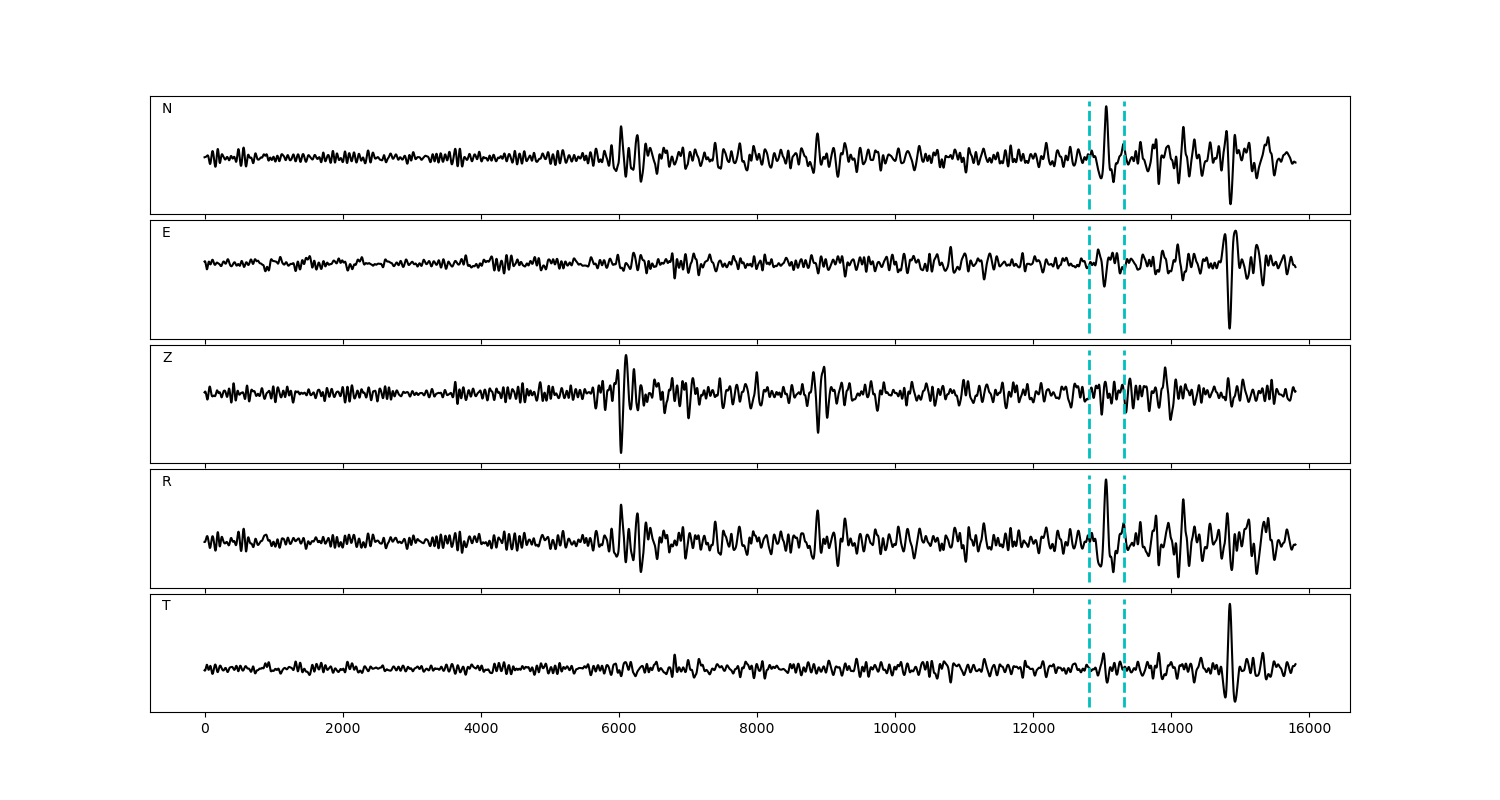Select the x-axis tick label 10000

[895, 730]
